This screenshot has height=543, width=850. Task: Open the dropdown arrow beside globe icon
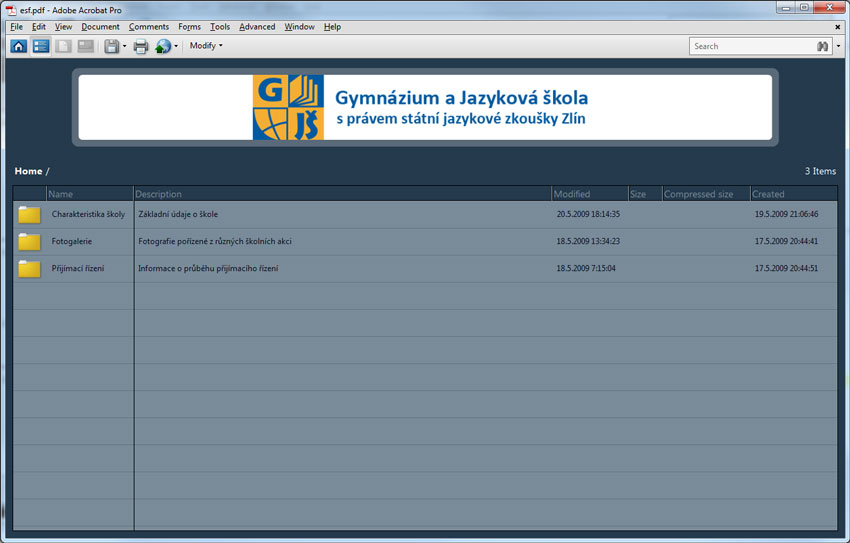[176, 46]
